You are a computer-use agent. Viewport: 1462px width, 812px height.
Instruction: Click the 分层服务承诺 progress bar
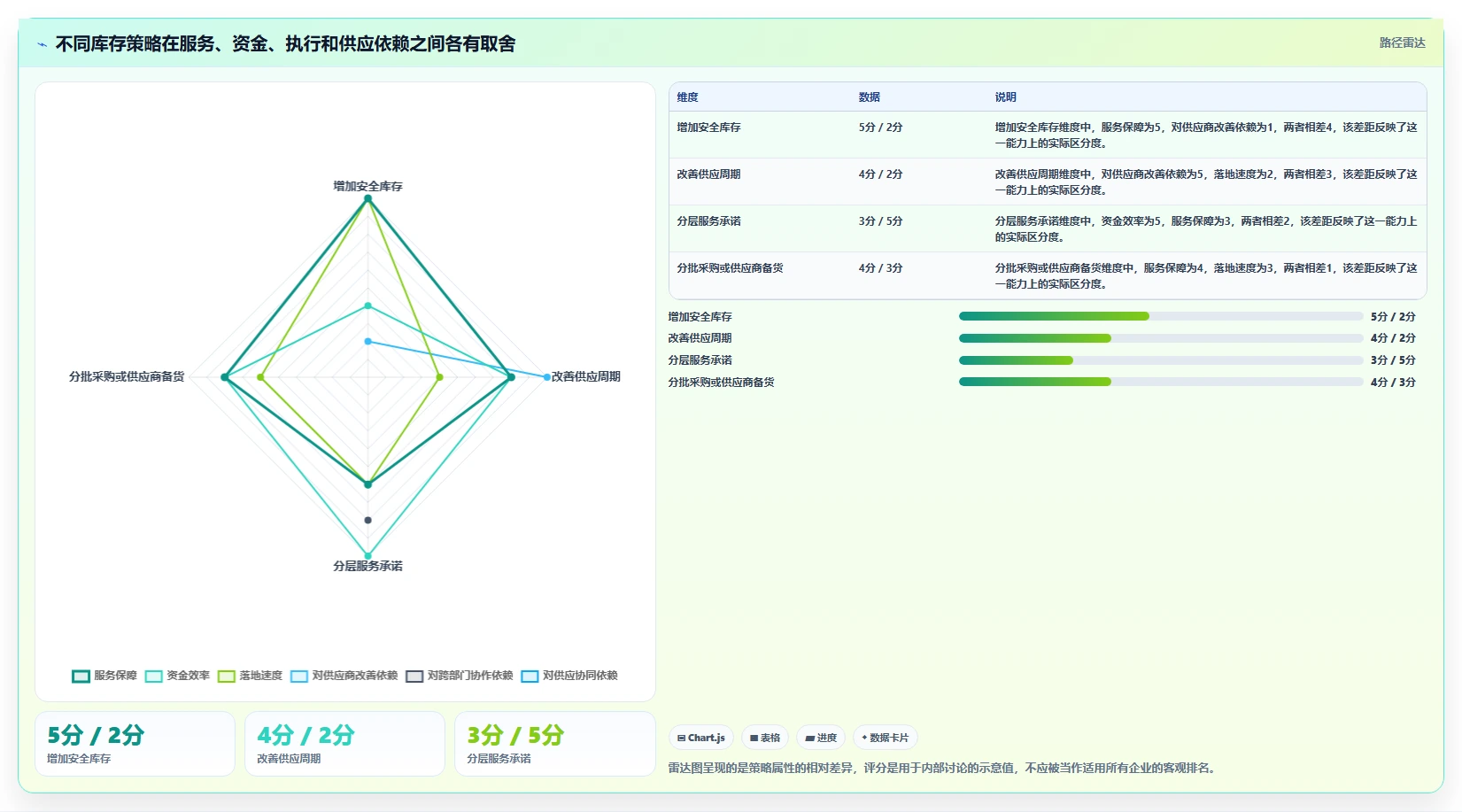1161,360
